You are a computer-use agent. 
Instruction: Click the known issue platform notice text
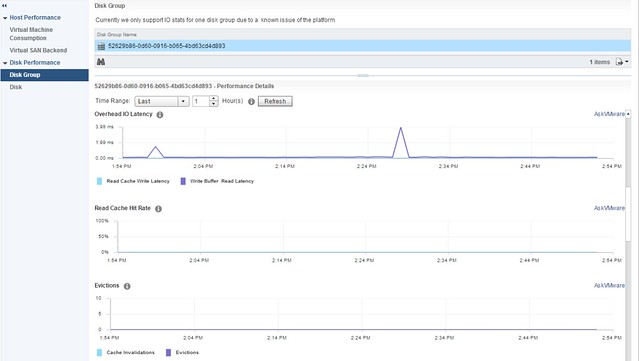(x=215, y=20)
